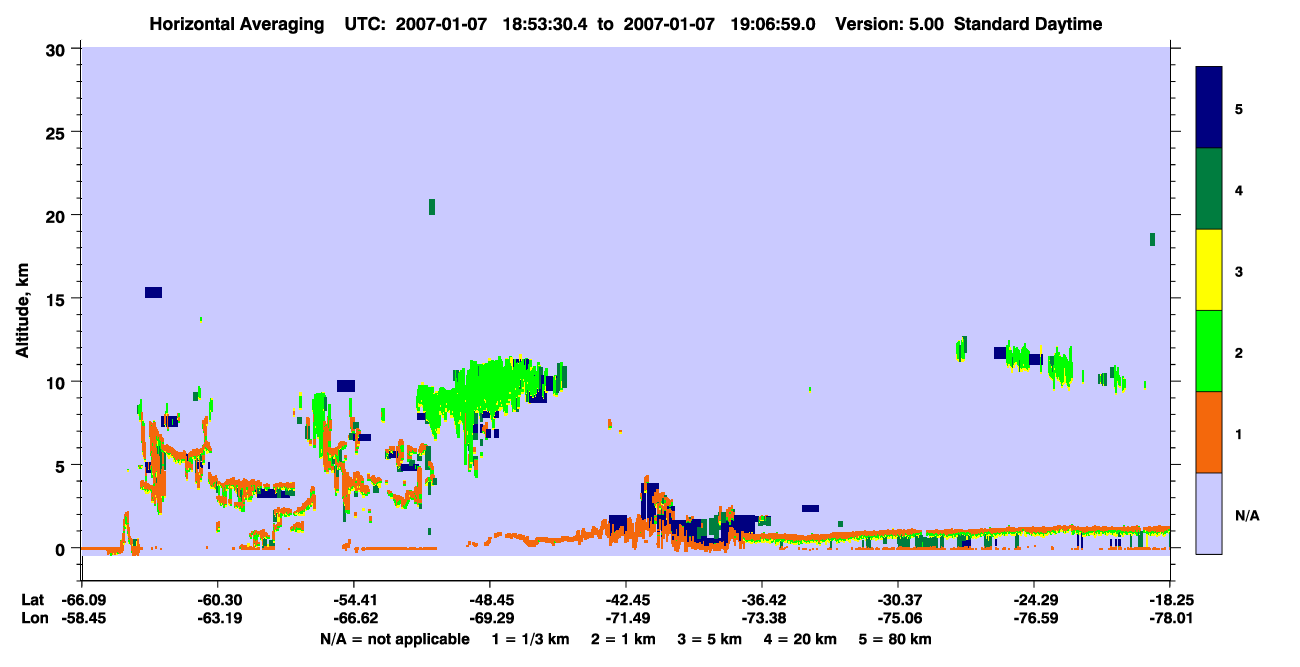Viewport: 1300px width, 667px height.
Task: Click the '3 = 5 km' legend entry
Action: pyautogui.click(x=709, y=639)
